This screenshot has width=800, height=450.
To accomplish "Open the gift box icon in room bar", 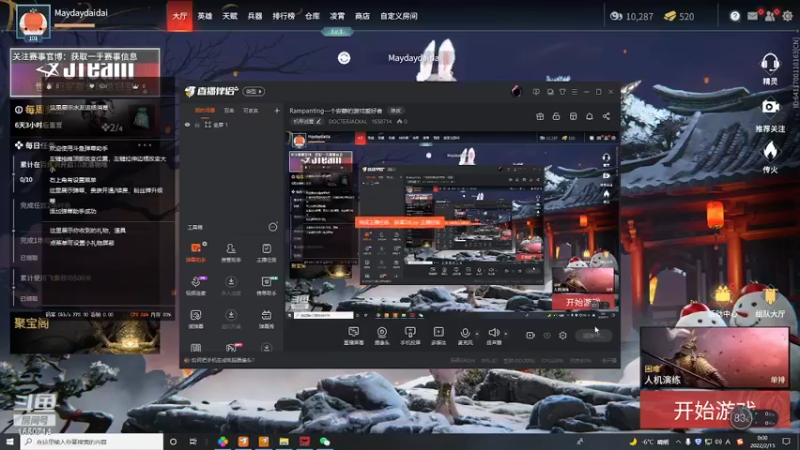I will point(540,116).
